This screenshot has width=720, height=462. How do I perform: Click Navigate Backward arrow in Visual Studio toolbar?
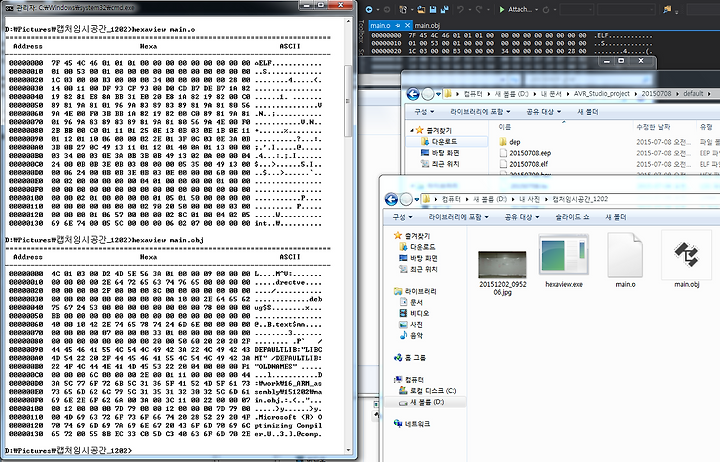(369, 9)
